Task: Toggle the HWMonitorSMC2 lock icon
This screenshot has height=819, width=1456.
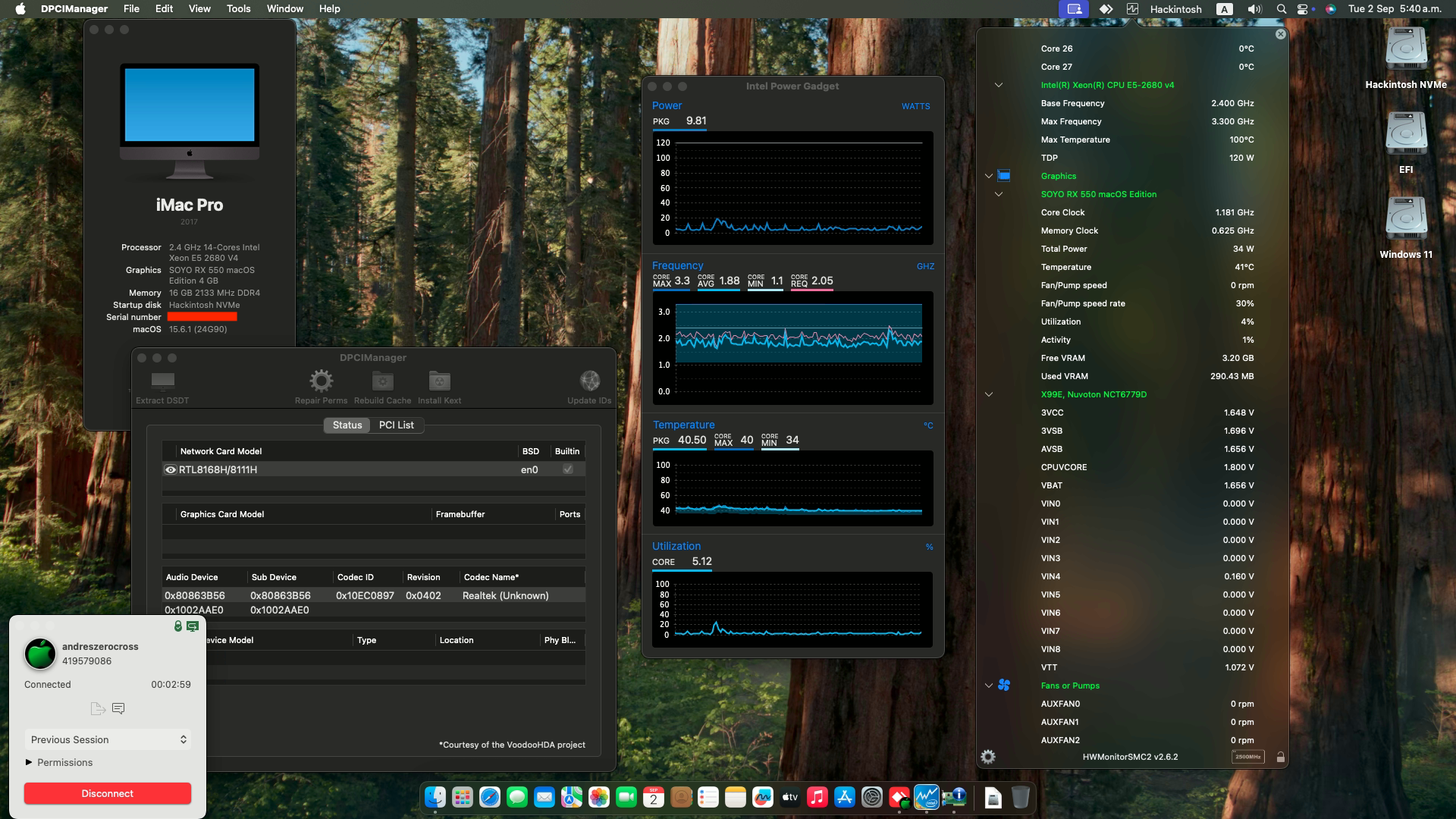Action: [1280, 757]
